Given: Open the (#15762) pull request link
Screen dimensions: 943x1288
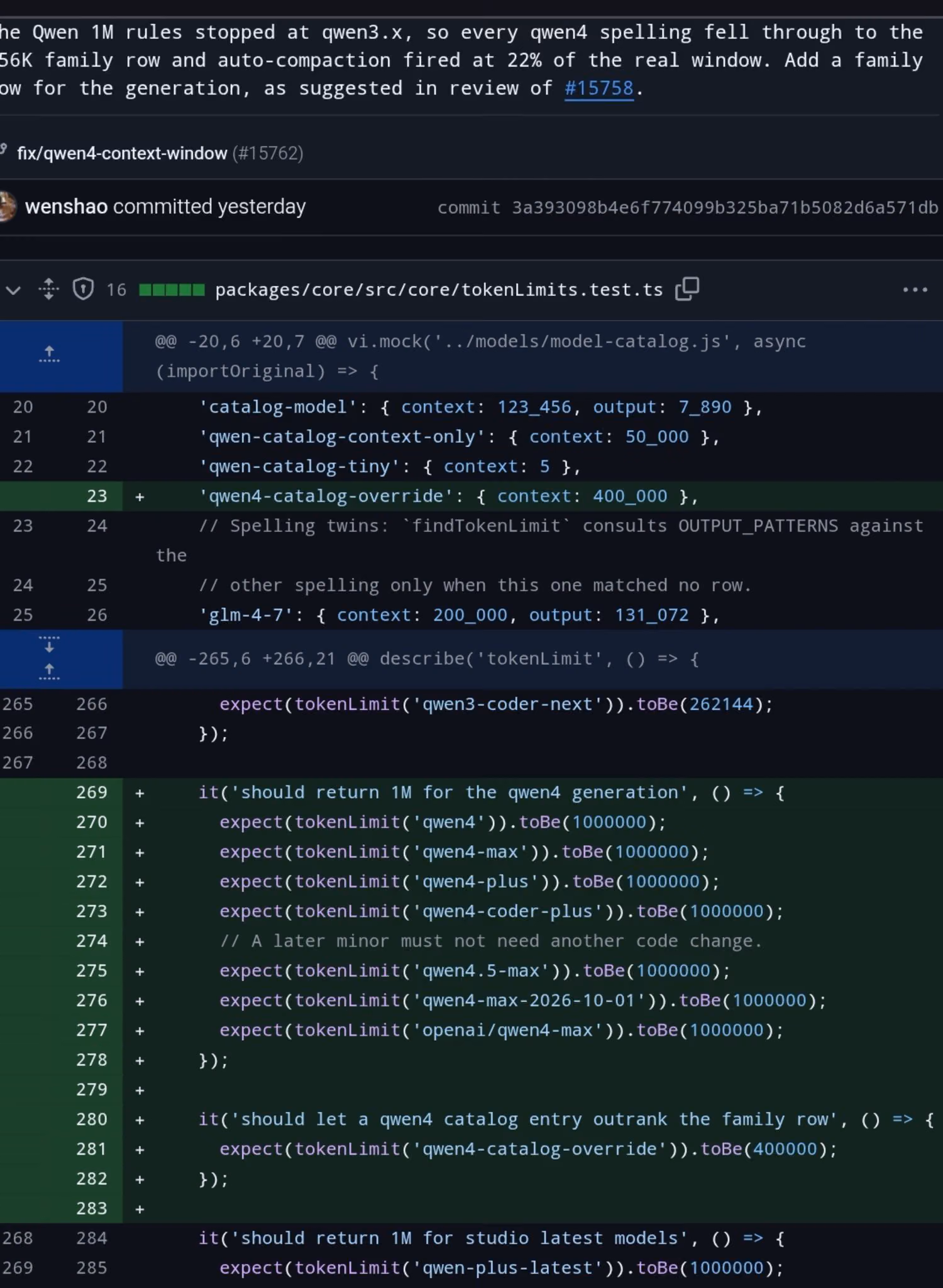Looking at the screenshot, I should click(x=268, y=153).
